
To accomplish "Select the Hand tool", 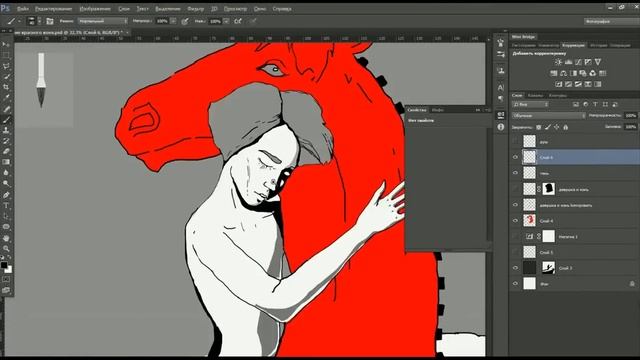I will tap(6, 238).
